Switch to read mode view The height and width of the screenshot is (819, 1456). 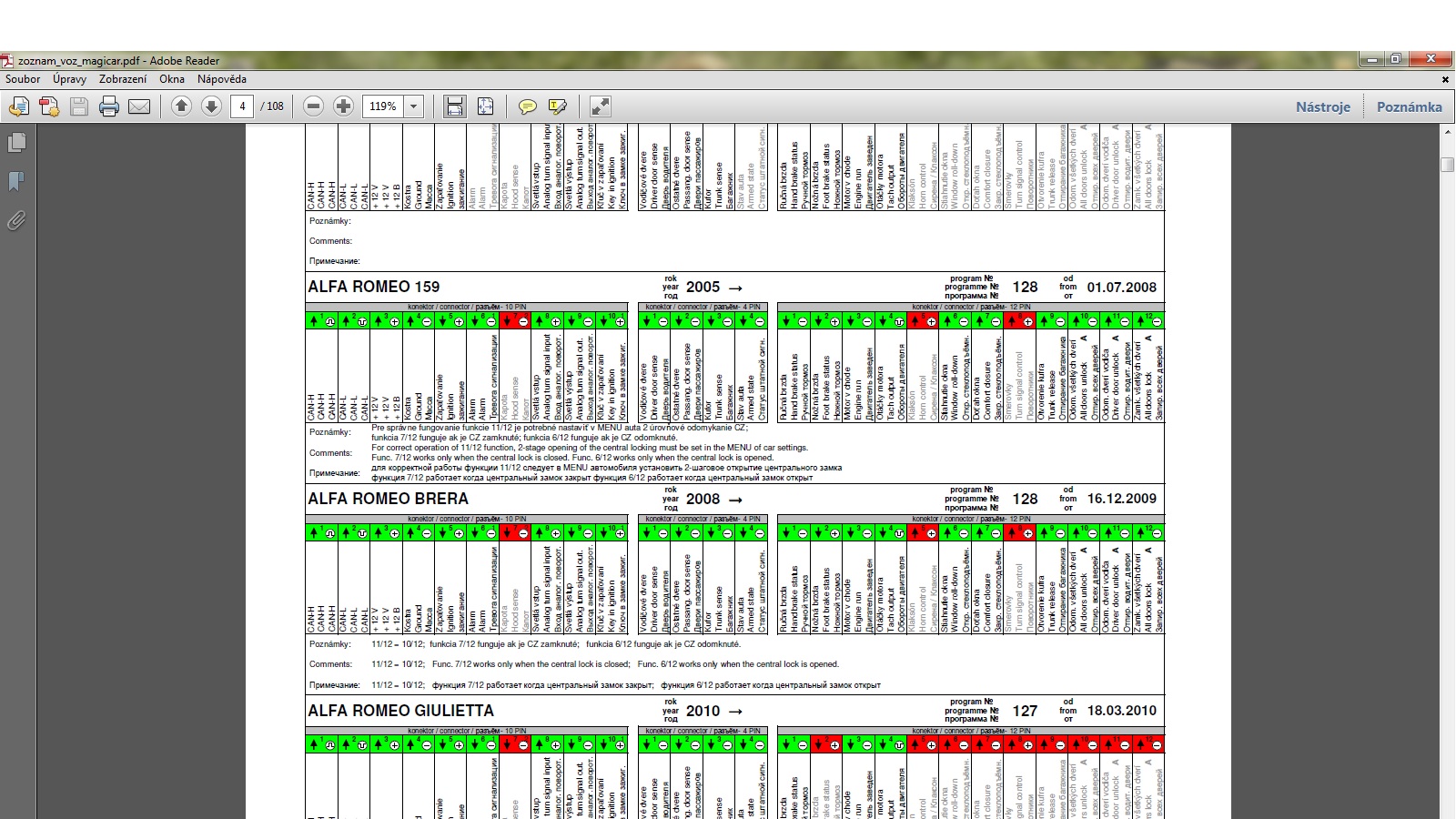click(600, 106)
